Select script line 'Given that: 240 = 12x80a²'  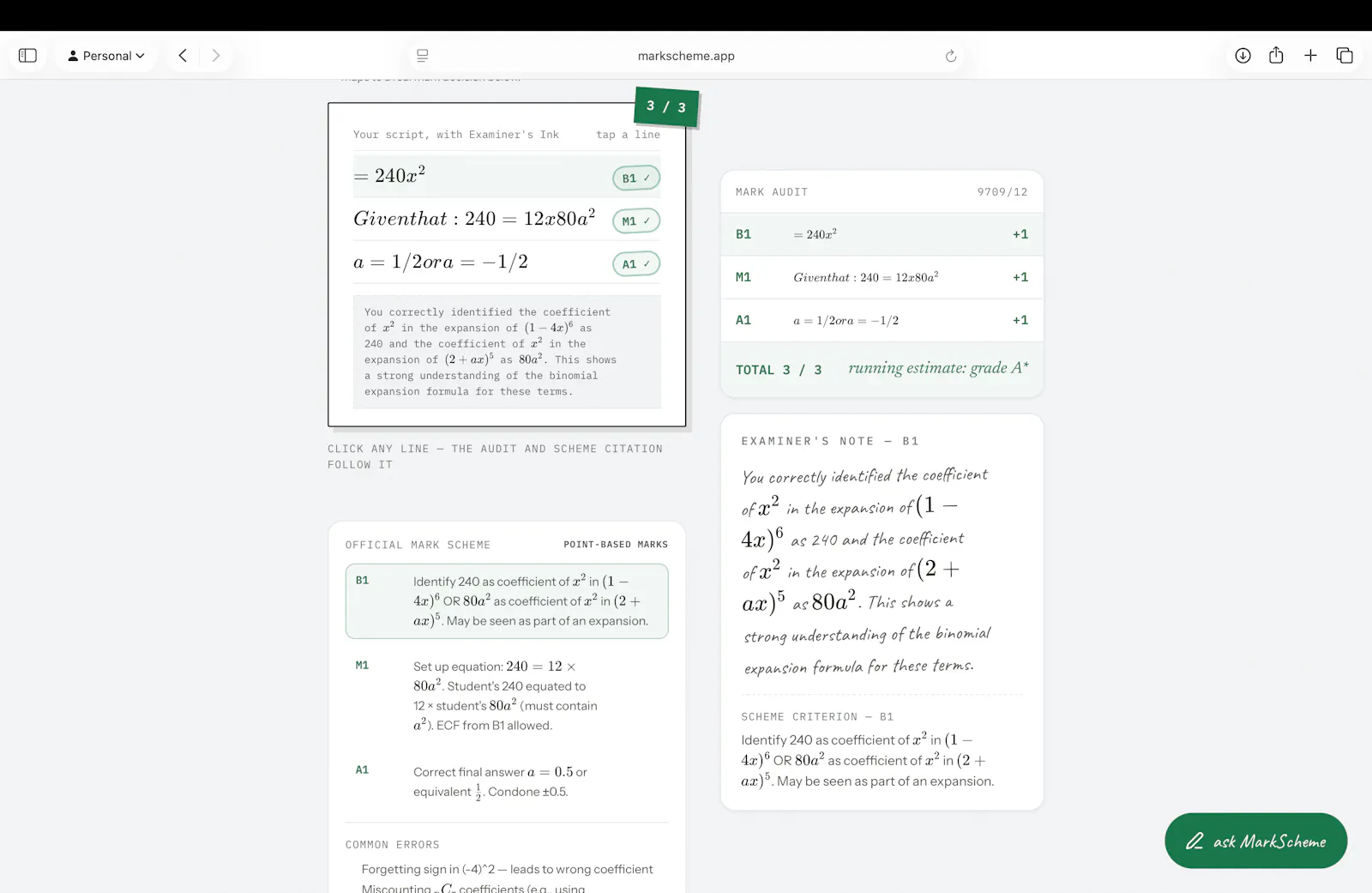507,219
